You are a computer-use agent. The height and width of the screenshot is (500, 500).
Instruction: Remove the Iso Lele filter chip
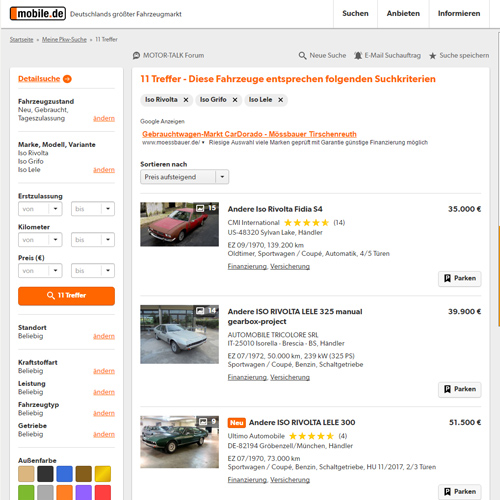[281, 100]
